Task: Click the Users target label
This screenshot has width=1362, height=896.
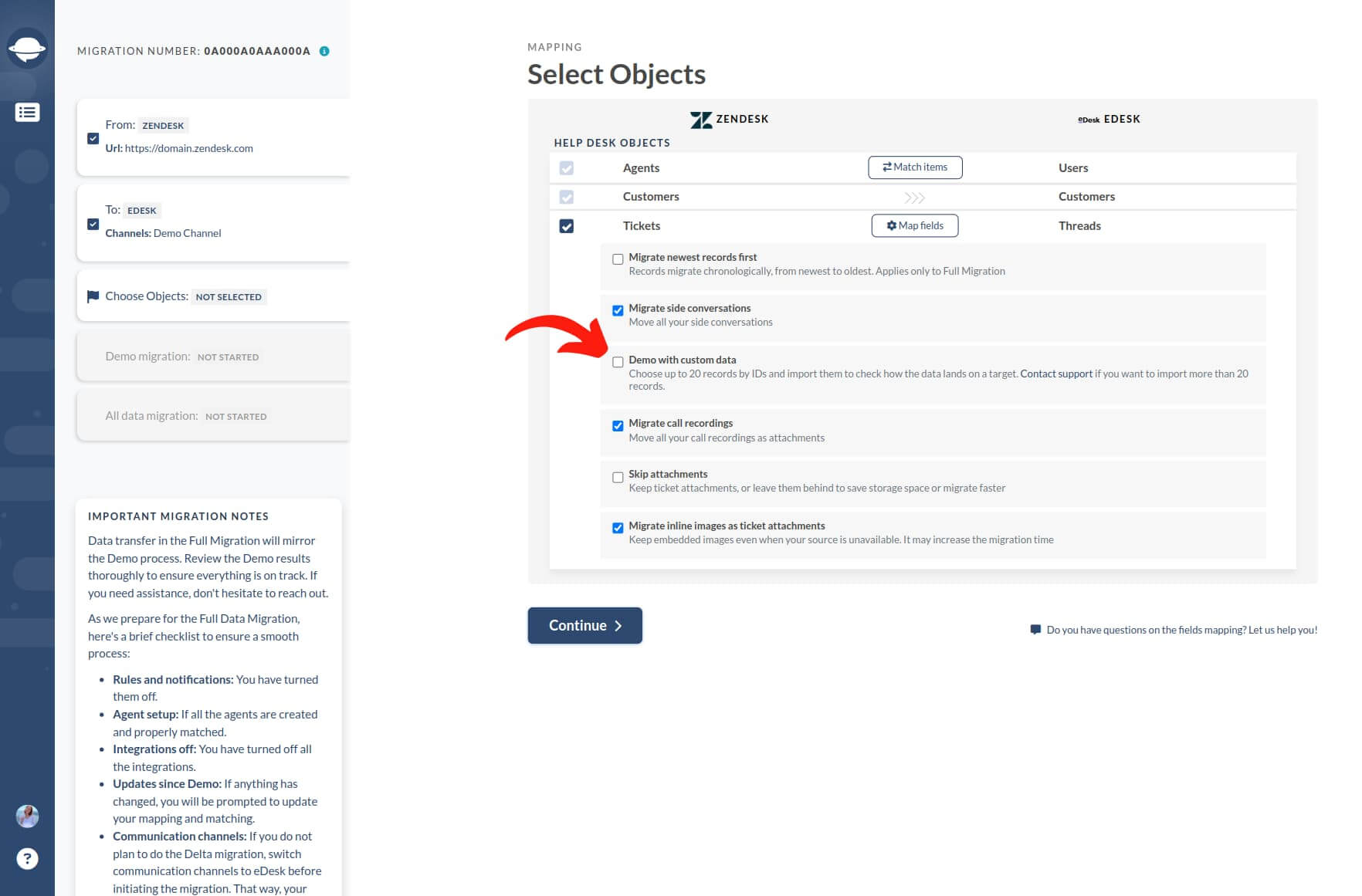Action: point(1073,168)
